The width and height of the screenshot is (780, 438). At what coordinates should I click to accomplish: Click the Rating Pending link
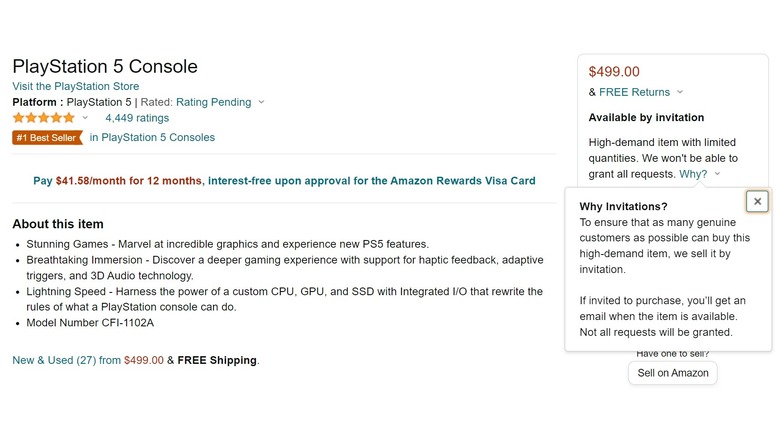[213, 102]
